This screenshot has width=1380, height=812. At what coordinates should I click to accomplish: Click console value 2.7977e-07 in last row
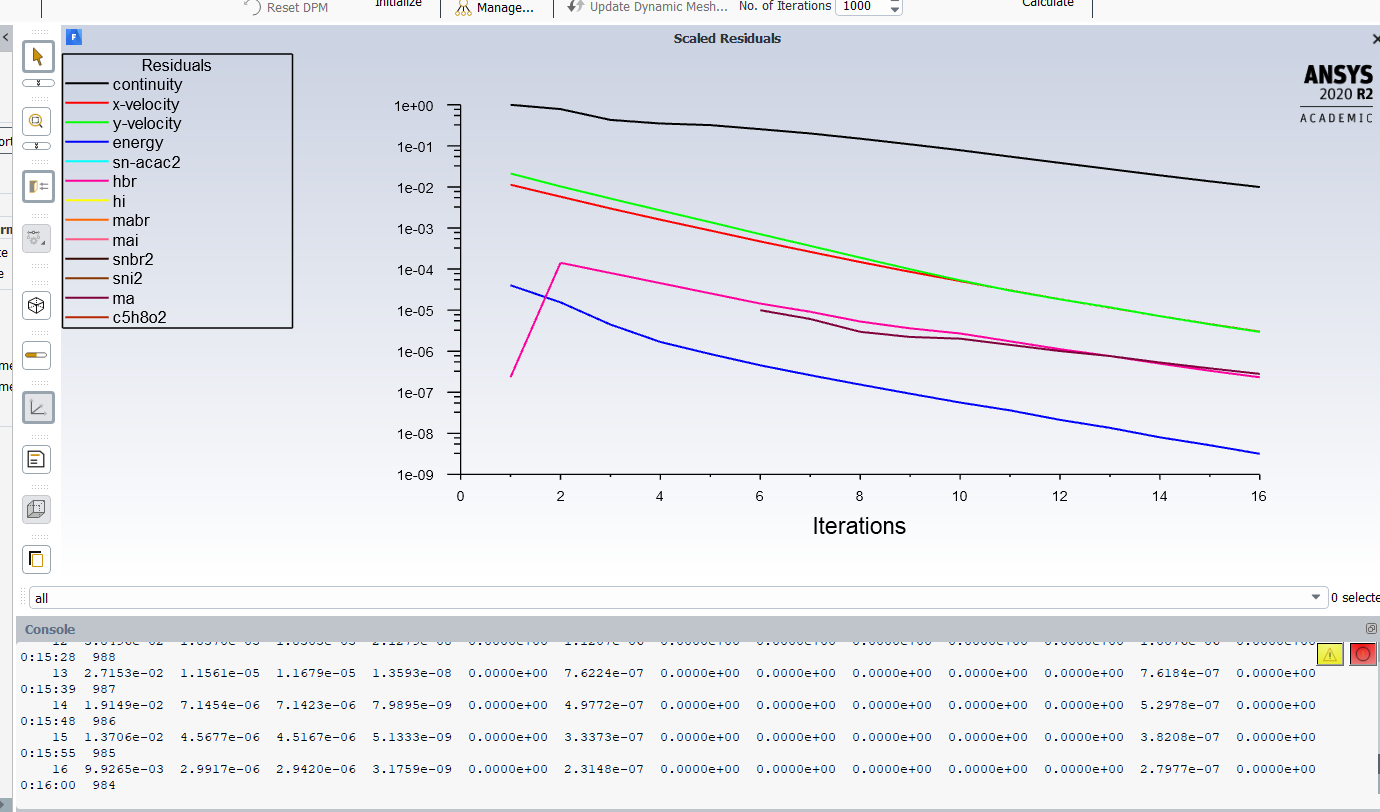[x=1180, y=769]
